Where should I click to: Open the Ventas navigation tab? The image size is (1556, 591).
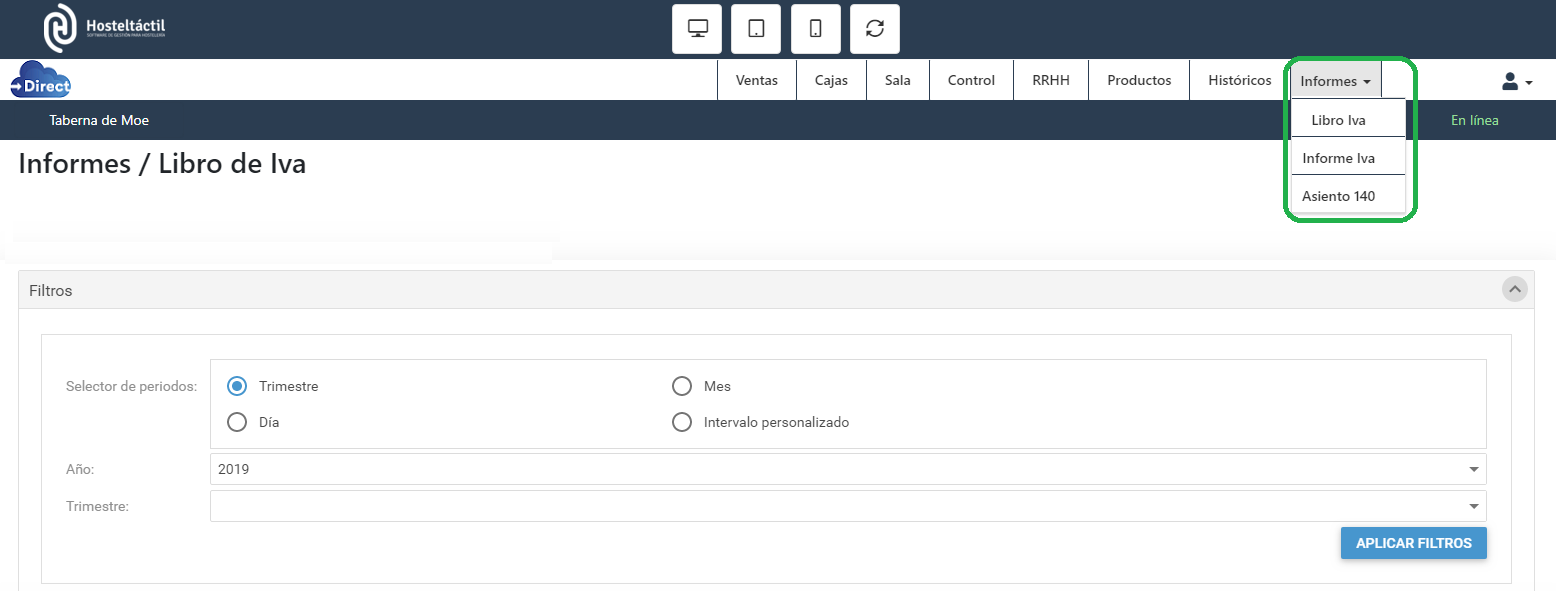(756, 81)
